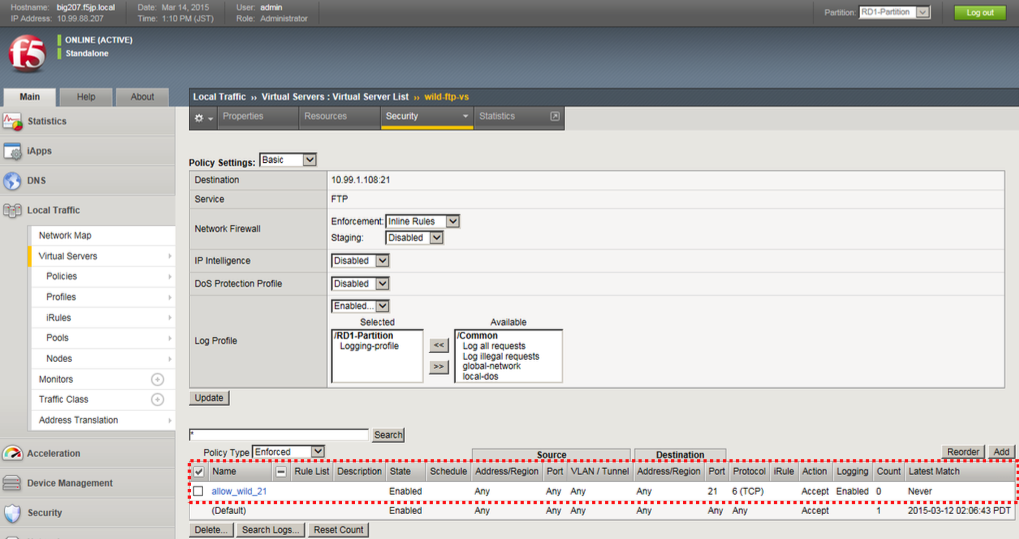Screen dimensions: 1019x539
Task: Open the allow_wild_21 rule link
Action: pos(239,492)
